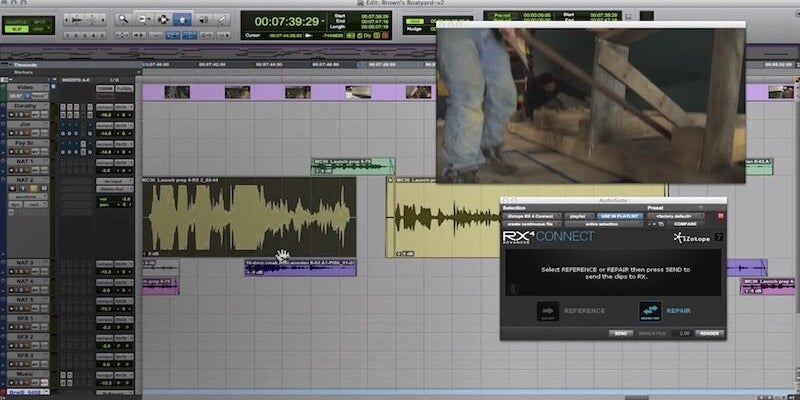Click the REFERENCE arrow icon
The height and width of the screenshot is (400, 800).
click(x=549, y=310)
